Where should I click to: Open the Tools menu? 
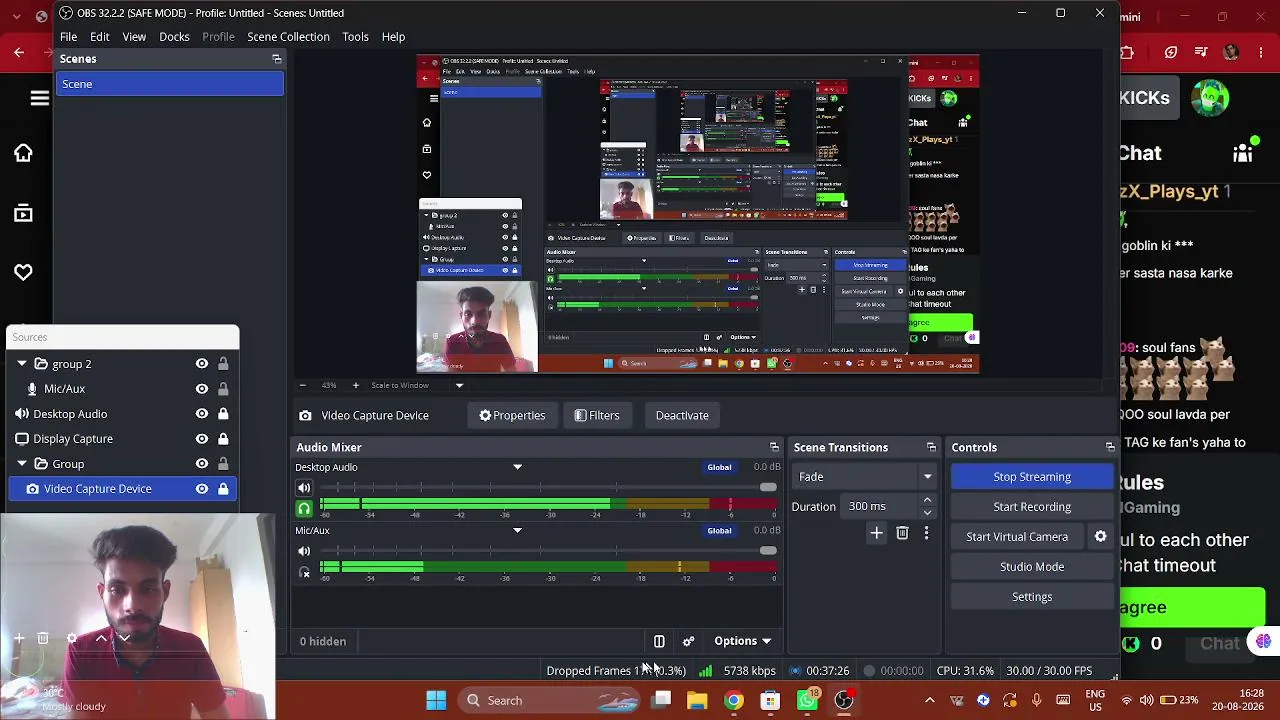(x=355, y=37)
